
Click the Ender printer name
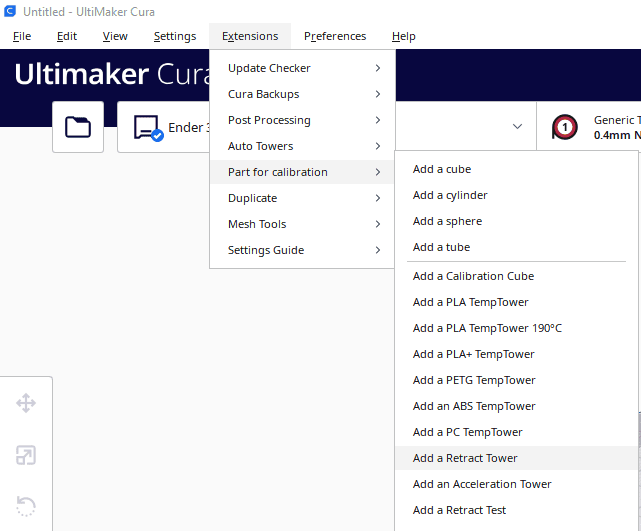click(189, 128)
